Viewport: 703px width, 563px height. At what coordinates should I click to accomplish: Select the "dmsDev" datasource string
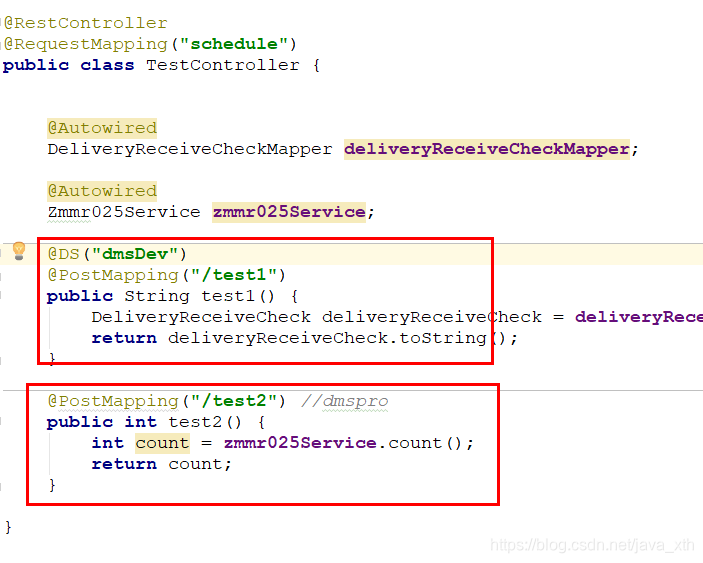(135, 254)
